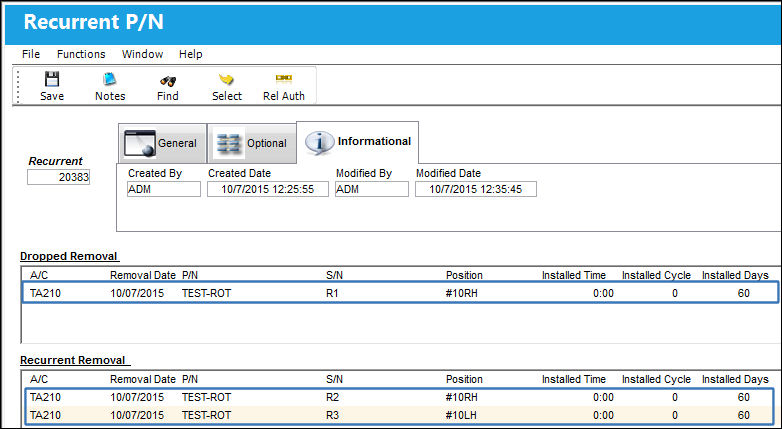Image resolution: width=782 pixels, height=429 pixels.
Task: Click A/C column header in Dropped Removal
Action: [x=39, y=275]
